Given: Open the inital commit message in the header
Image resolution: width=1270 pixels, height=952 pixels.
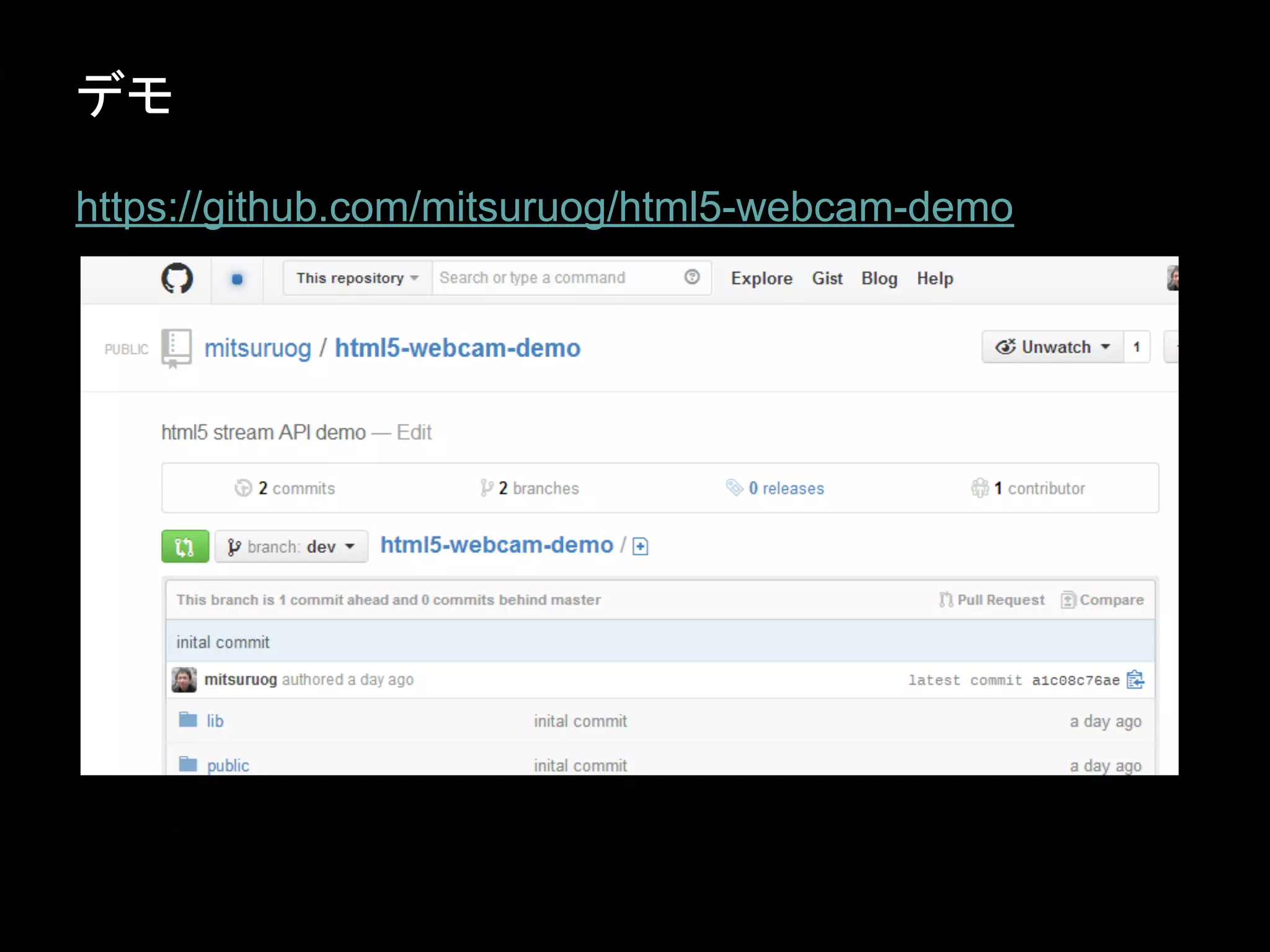Looking at the screenshot, I should [223, 643].
